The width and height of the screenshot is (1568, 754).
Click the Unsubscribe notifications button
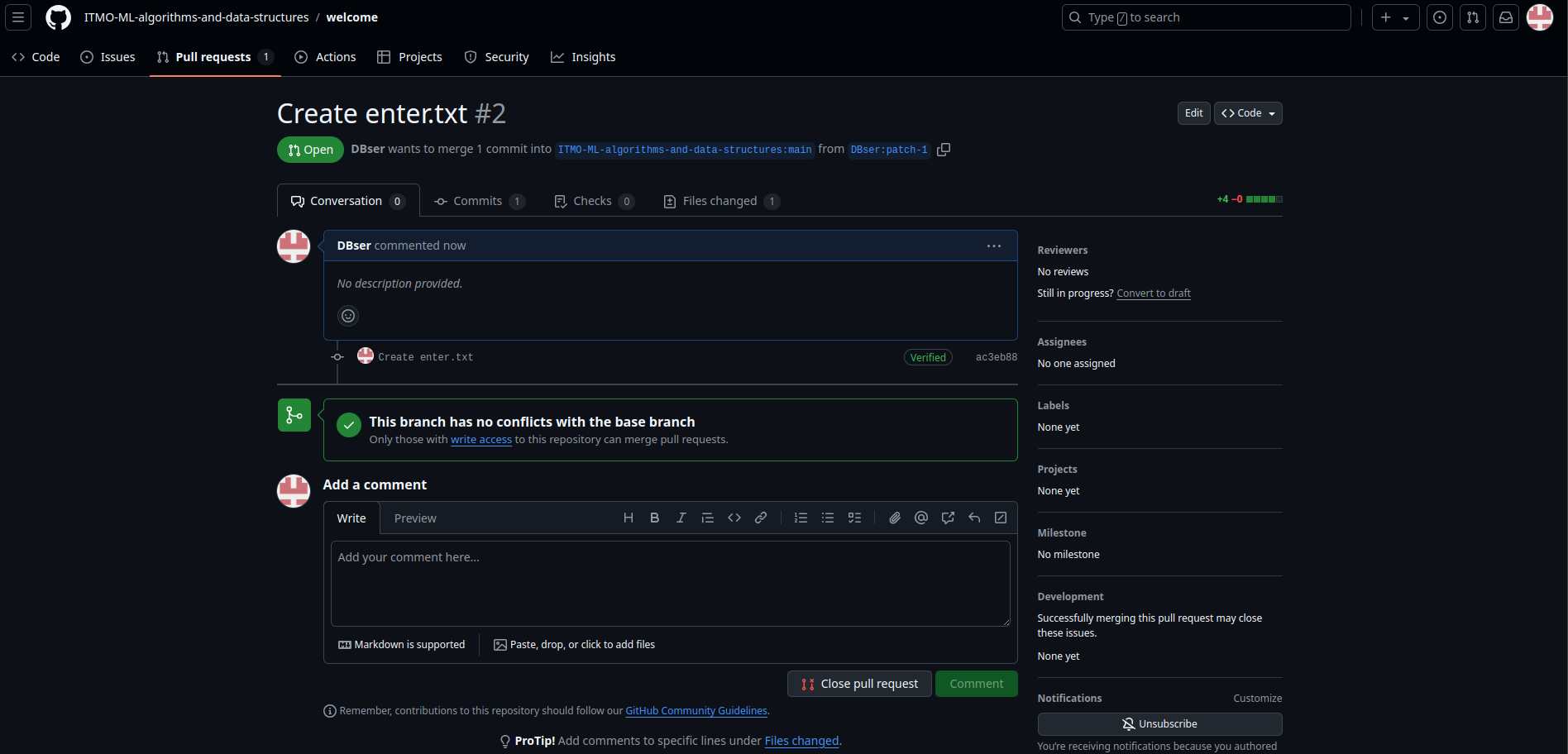tap(1159, 724)
